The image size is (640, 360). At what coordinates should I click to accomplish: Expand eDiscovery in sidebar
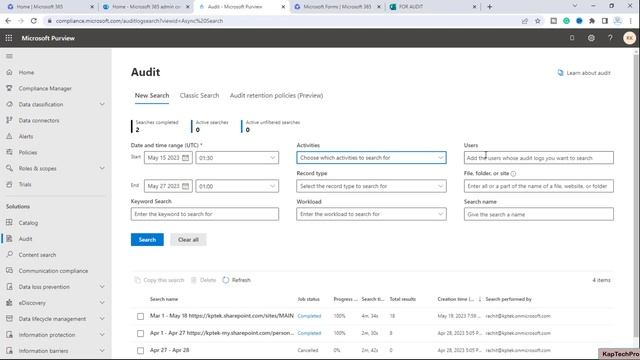click(102, 302)
